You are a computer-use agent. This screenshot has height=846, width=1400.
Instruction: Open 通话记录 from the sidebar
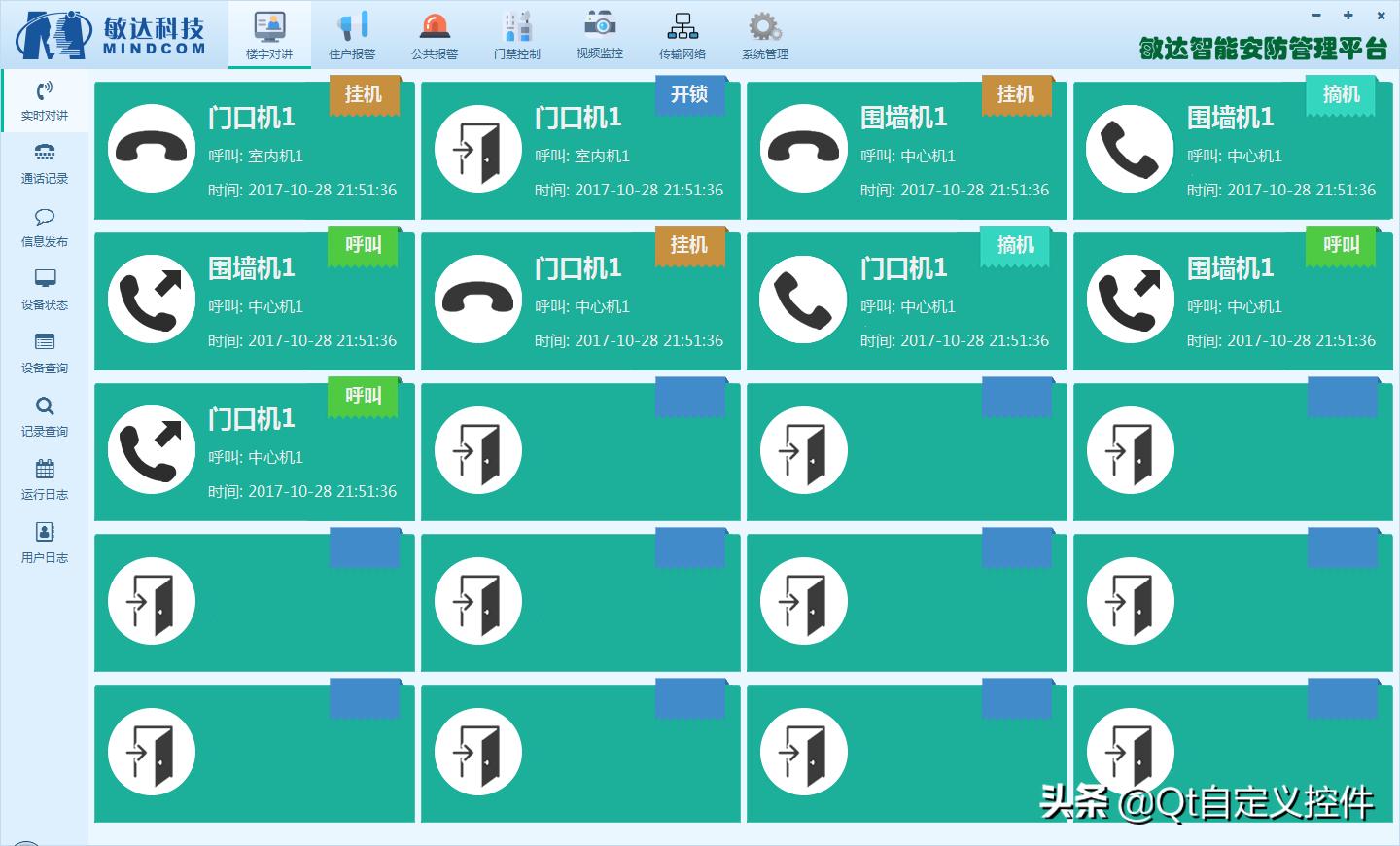(x=44, y=164)
